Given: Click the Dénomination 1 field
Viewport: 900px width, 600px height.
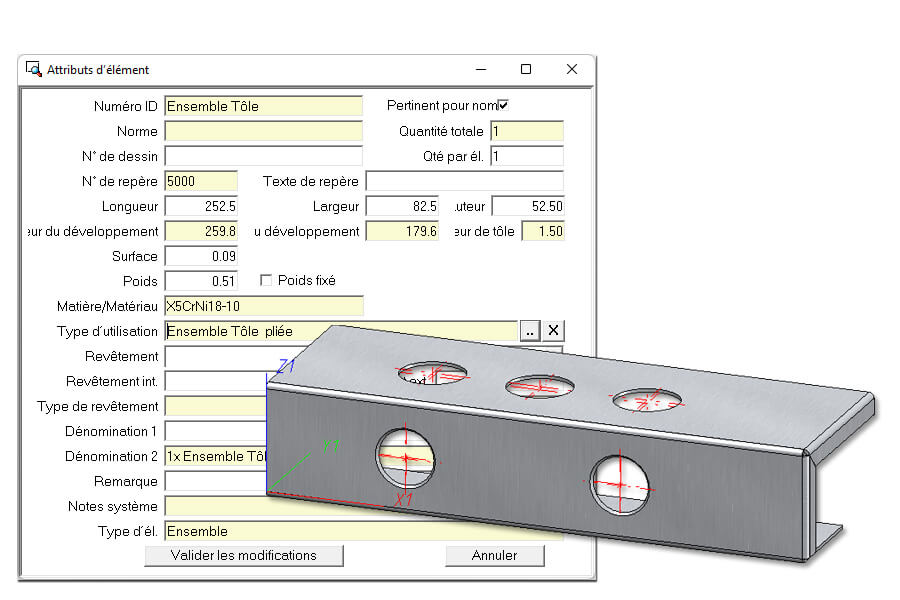Looking at the screenshot, I should 215,431.
